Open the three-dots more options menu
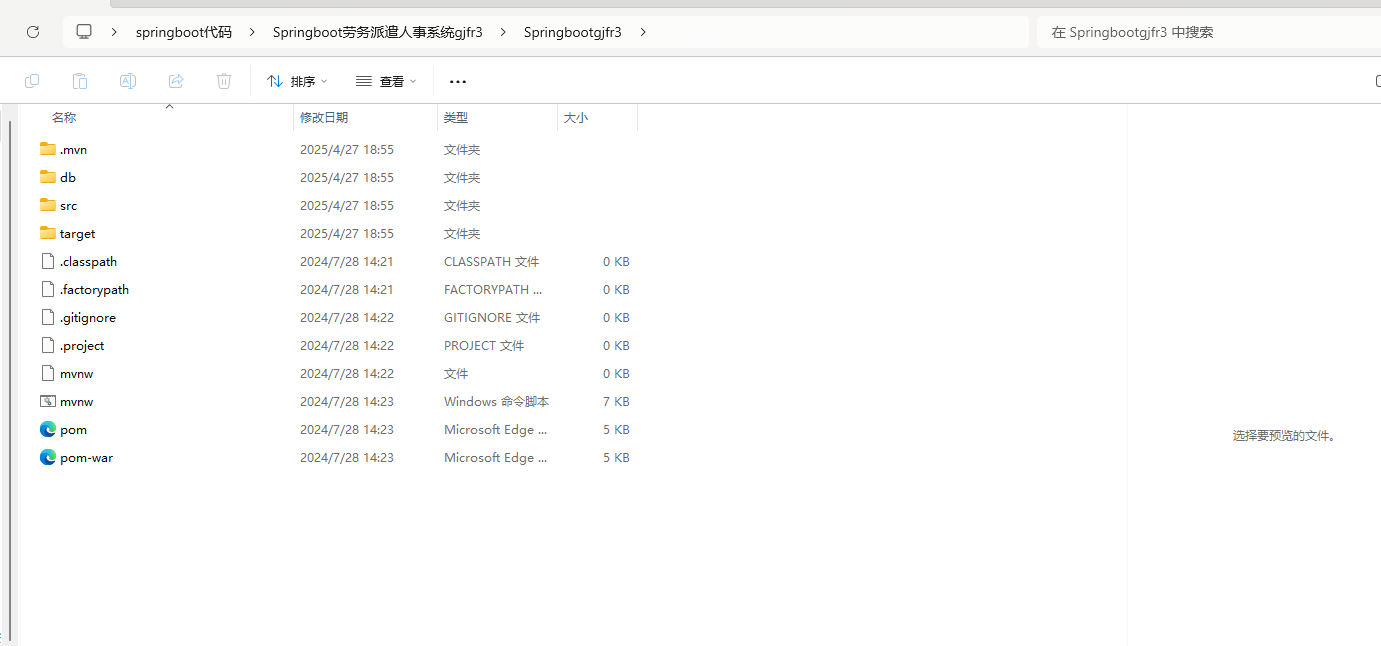This screenshot has height=646, width=1381. (458, 81)
